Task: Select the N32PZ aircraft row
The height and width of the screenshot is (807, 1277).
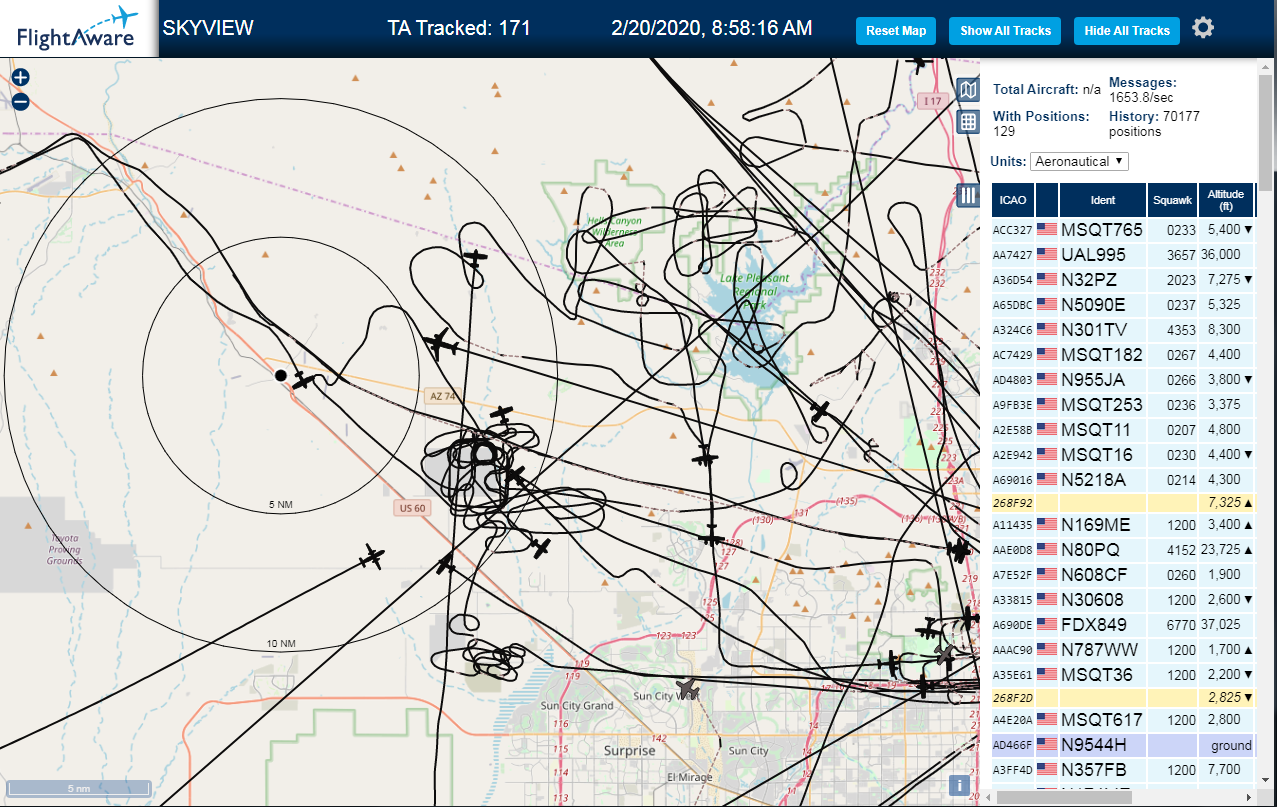Action: (x=1123, y=279)
